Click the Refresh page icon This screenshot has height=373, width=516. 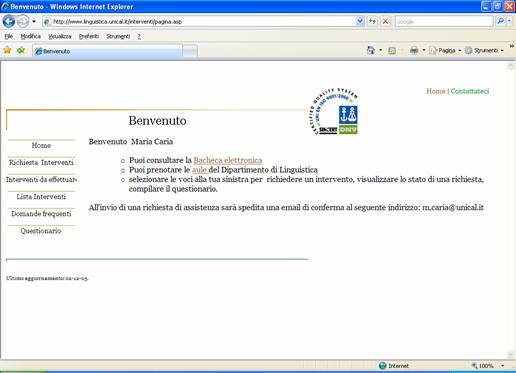coord(372,22)
